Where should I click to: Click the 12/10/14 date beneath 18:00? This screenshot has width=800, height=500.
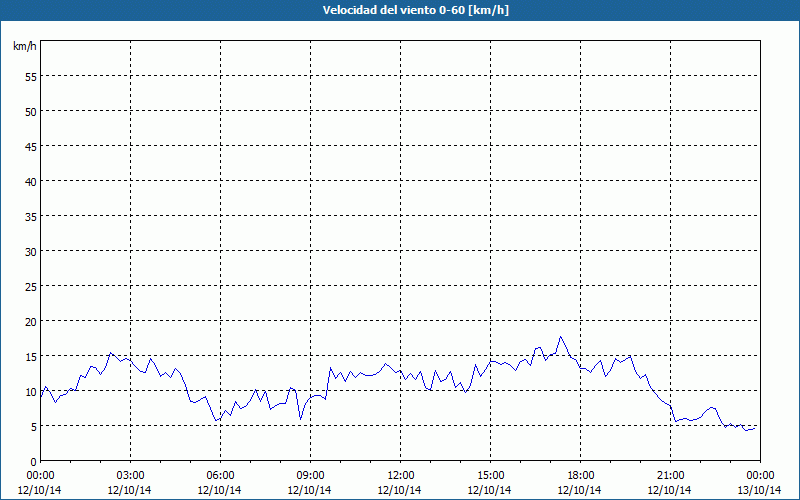(580, 490)
